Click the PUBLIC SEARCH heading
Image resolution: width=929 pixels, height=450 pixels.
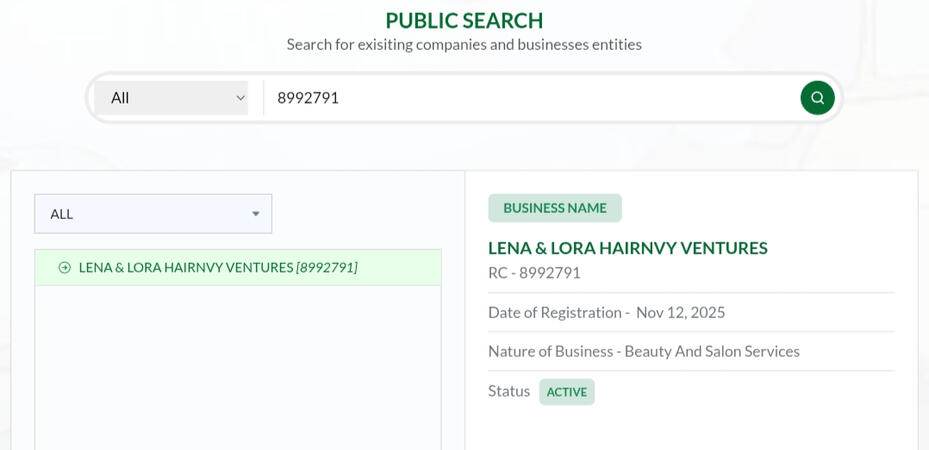click(464, 21)
